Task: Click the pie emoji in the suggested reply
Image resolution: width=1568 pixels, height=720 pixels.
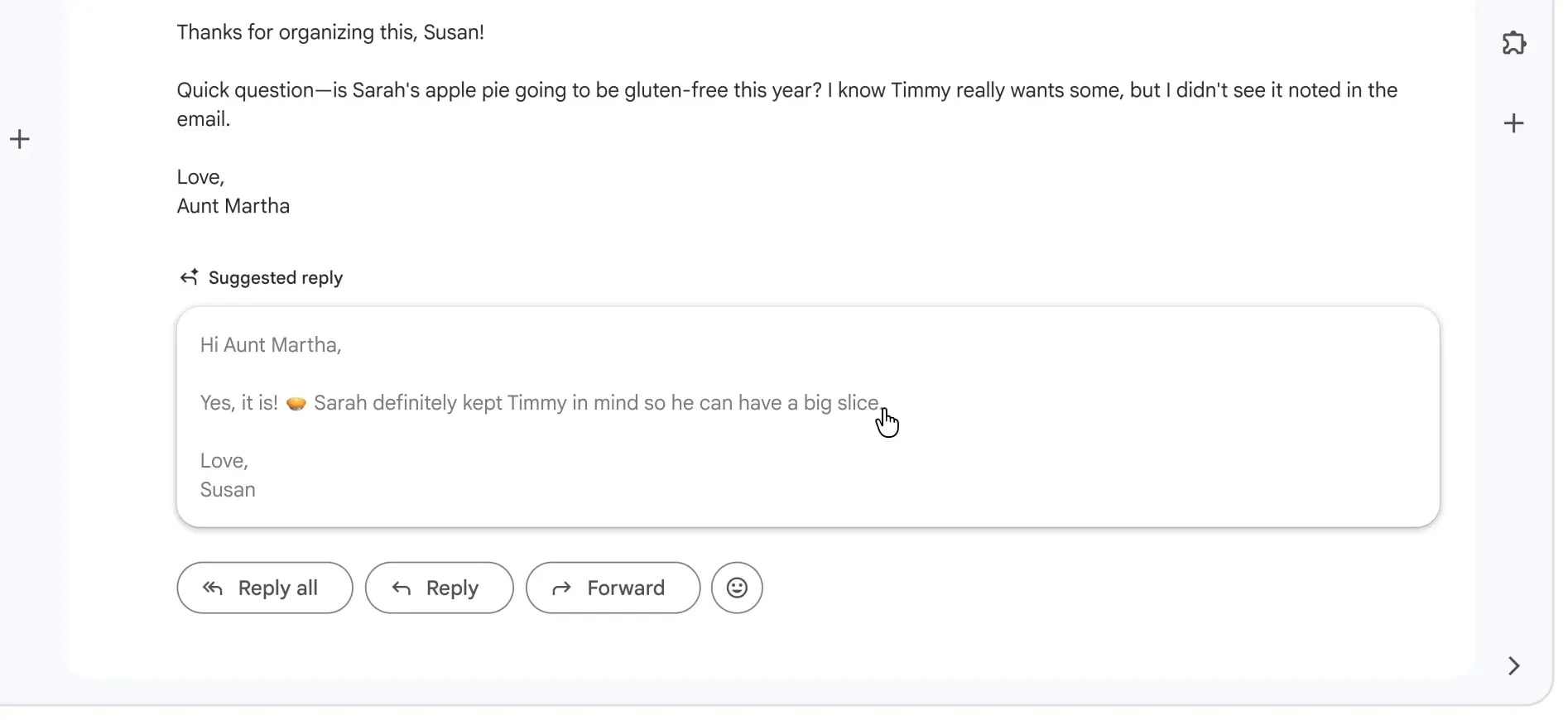Action: (296, 403)
